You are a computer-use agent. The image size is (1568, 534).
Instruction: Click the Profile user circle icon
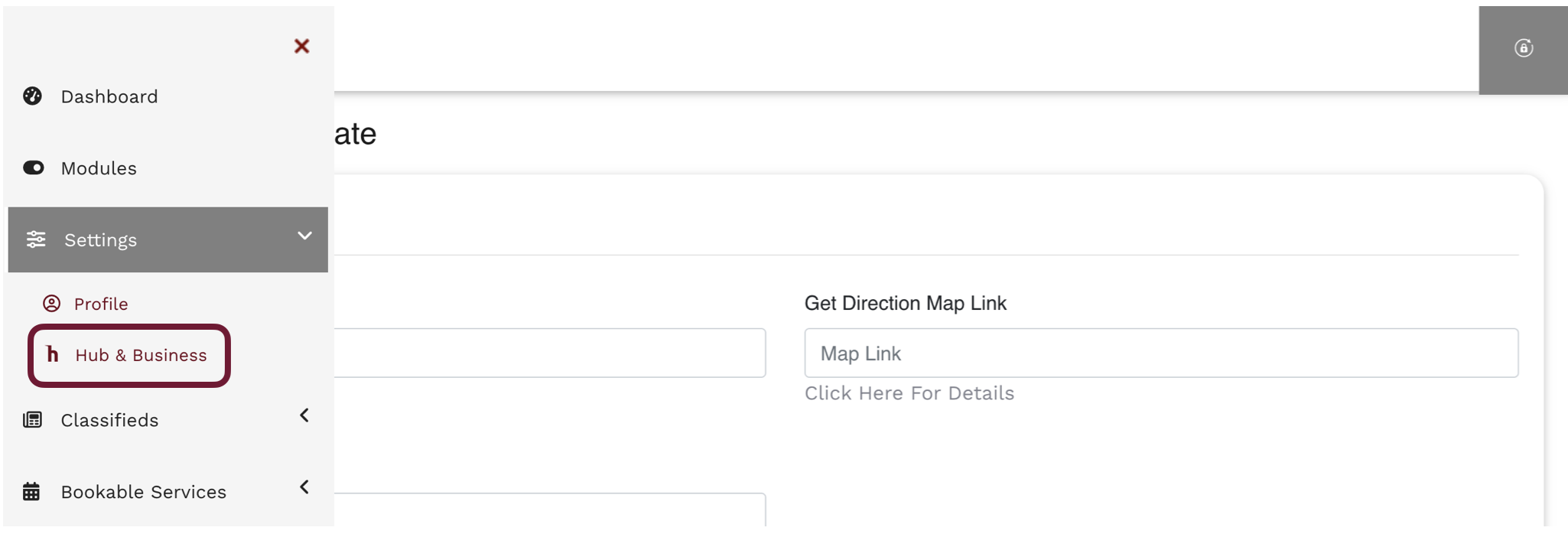[x=51, y=304]
